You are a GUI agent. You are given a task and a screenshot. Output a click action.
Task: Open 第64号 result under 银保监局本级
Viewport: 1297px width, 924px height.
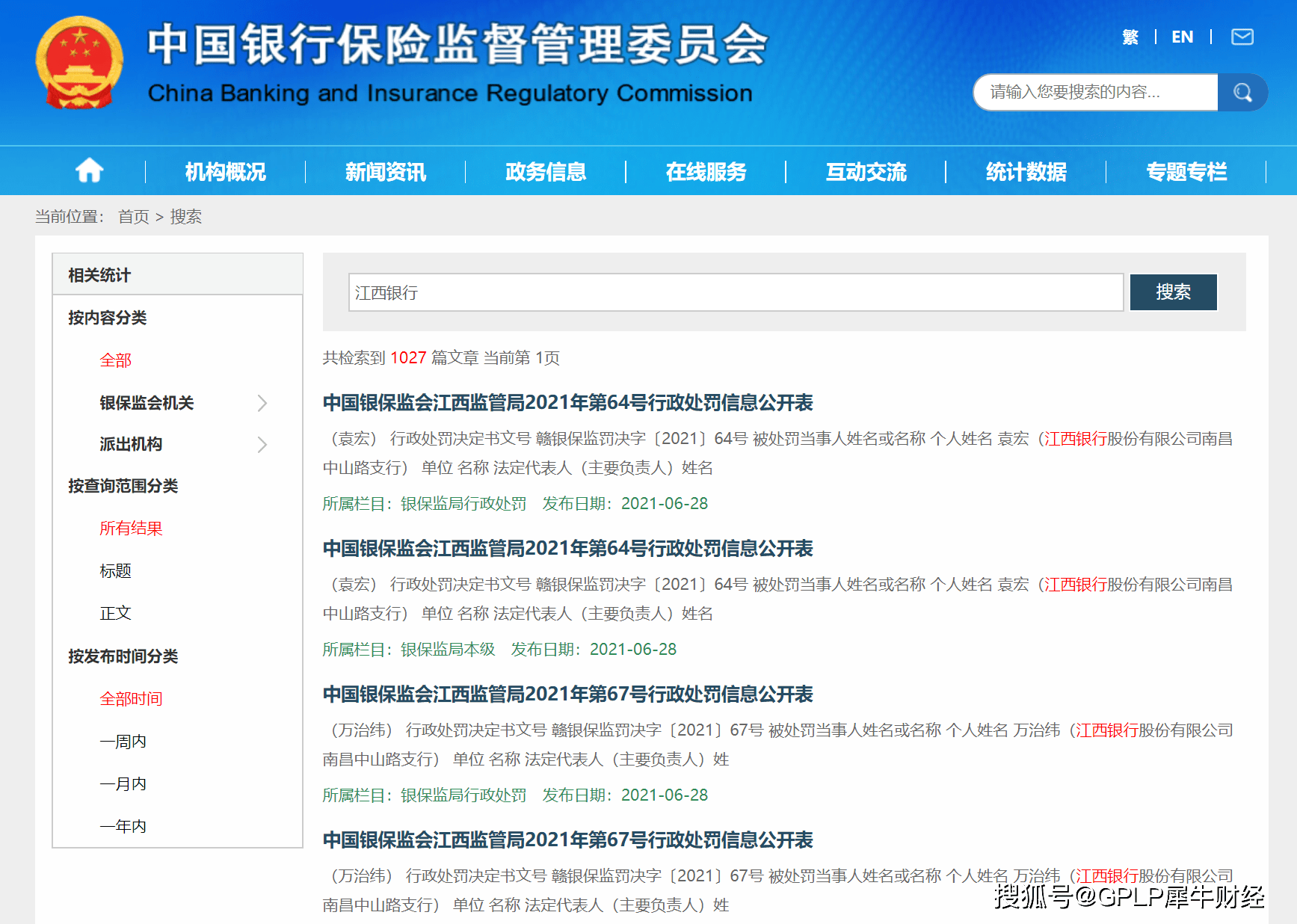click(x=567, y=549)
